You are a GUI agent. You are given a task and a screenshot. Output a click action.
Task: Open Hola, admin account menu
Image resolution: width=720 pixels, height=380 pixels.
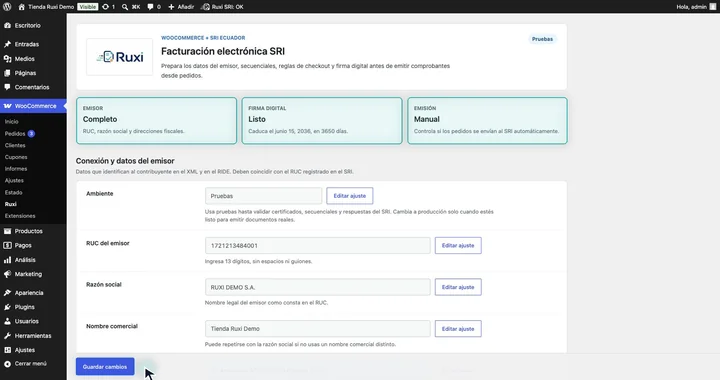pos(695,7)
